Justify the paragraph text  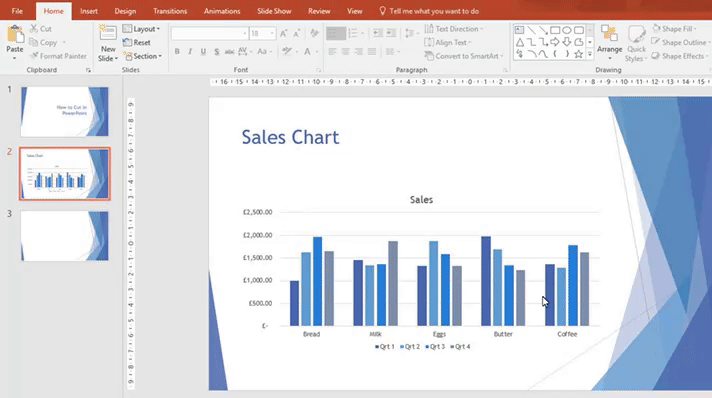click(x=372, y=51)
